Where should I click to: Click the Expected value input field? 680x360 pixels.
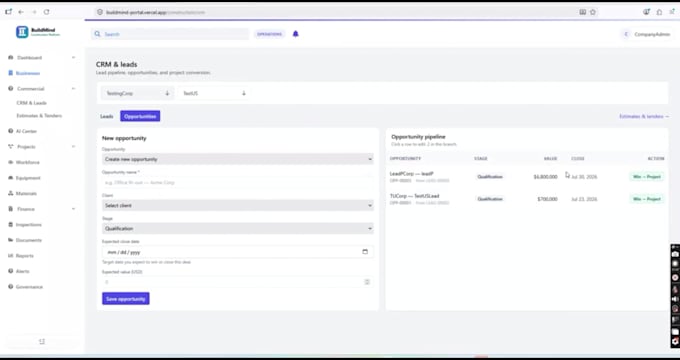pyautogui.click(x=238, y=282)
